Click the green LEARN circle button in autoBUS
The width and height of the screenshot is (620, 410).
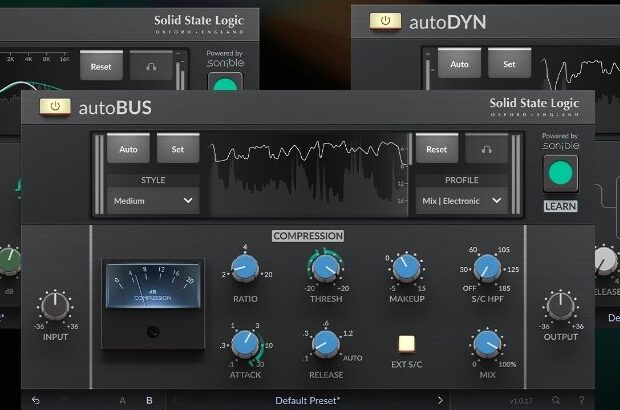(561, 173)
